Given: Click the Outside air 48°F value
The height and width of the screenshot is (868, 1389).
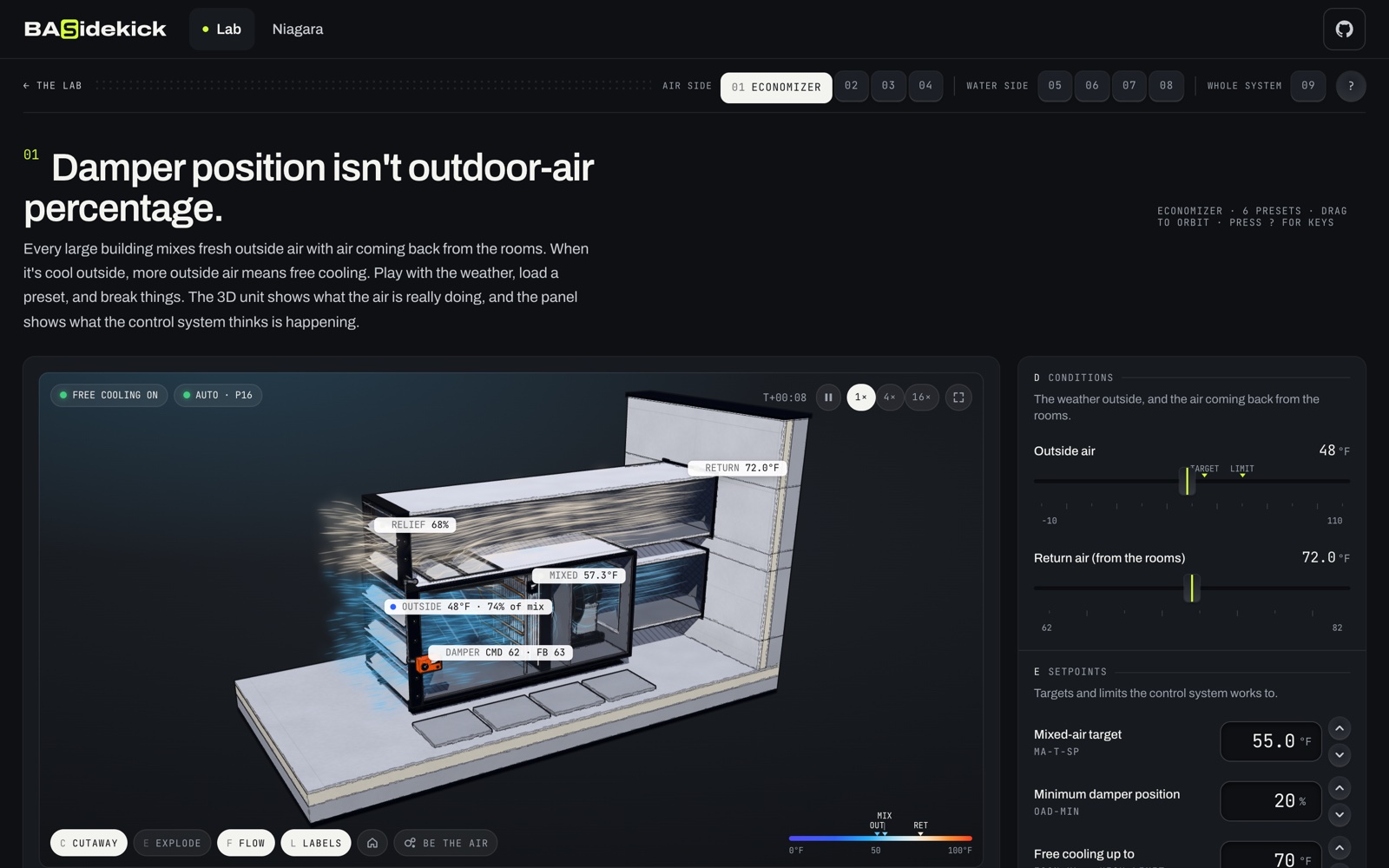Looking at the screenshot, I should 1333,450.
